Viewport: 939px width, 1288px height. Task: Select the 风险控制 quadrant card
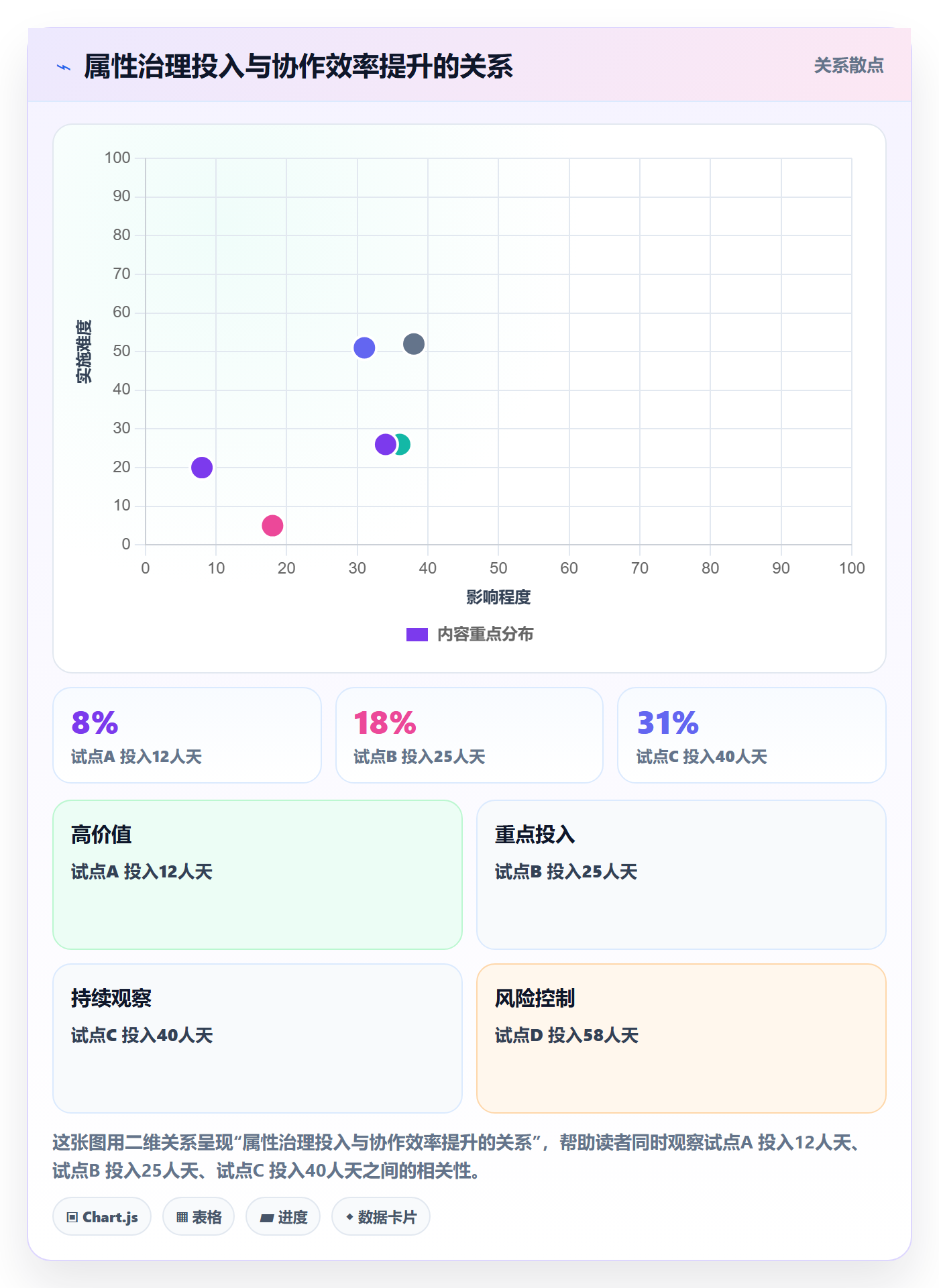pos(681,1038)
